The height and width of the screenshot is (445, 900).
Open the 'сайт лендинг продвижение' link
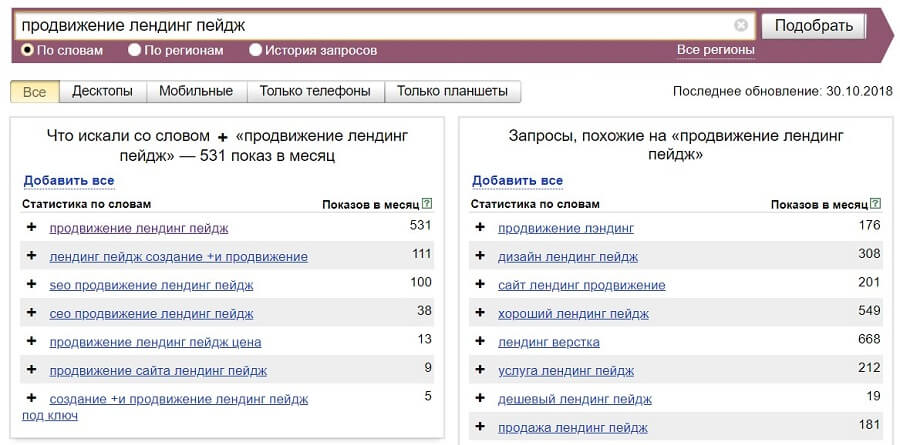(x=581, y=285)
